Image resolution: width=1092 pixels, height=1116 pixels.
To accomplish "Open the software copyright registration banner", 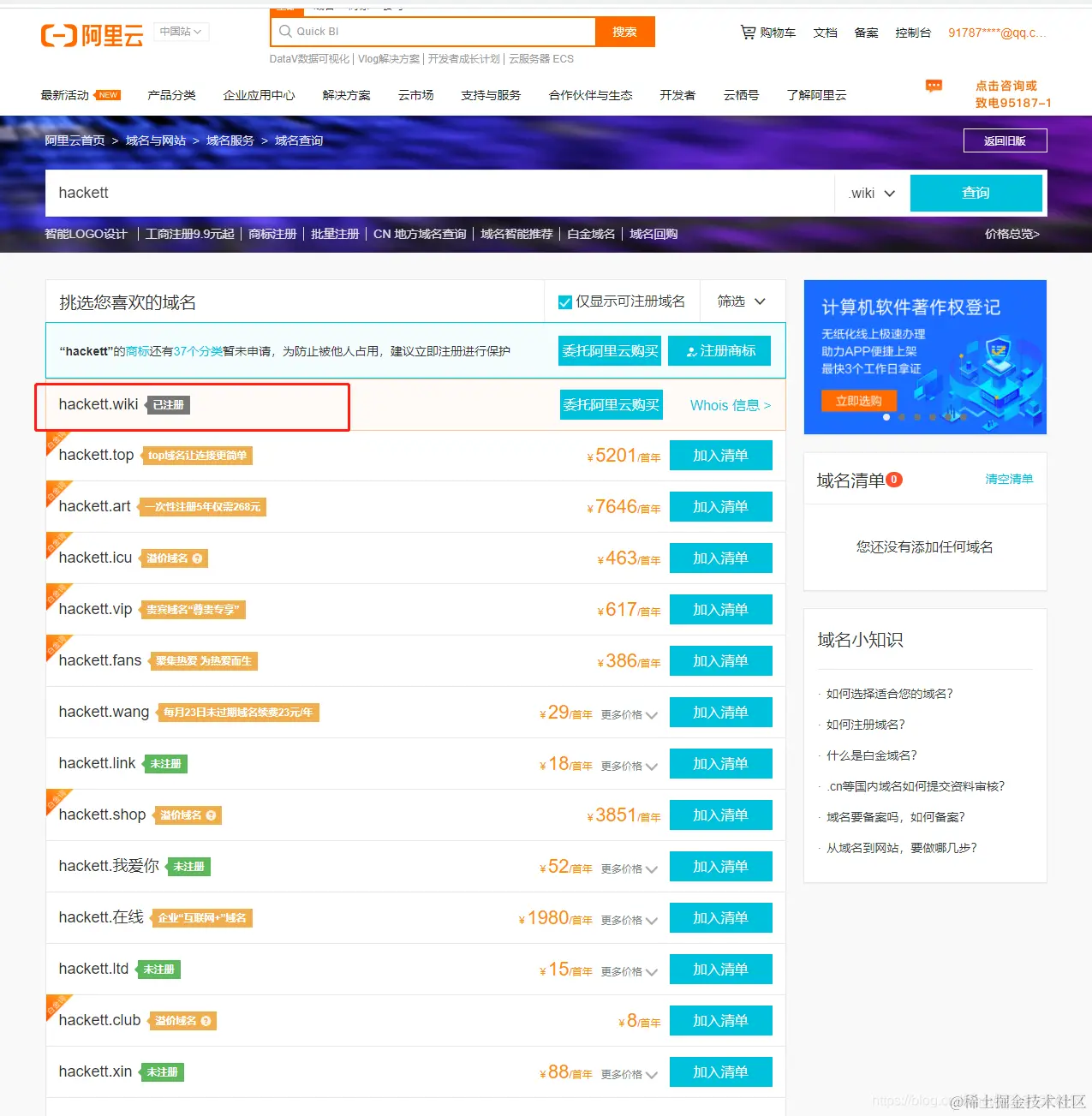I will tap(925, 357).
